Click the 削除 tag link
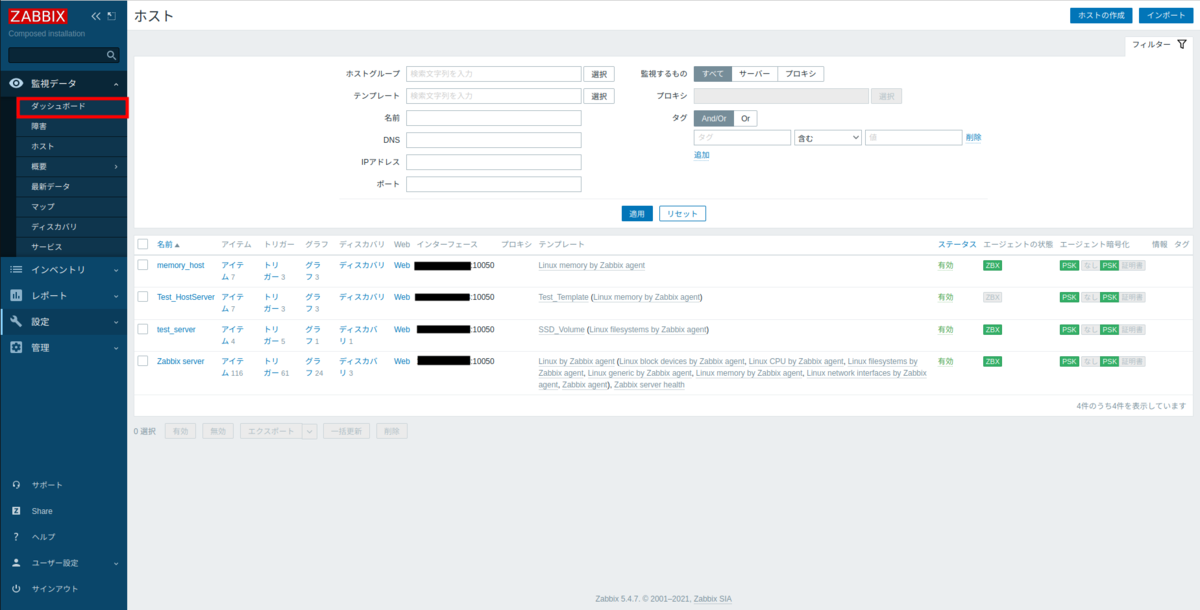 click(973, 137)
